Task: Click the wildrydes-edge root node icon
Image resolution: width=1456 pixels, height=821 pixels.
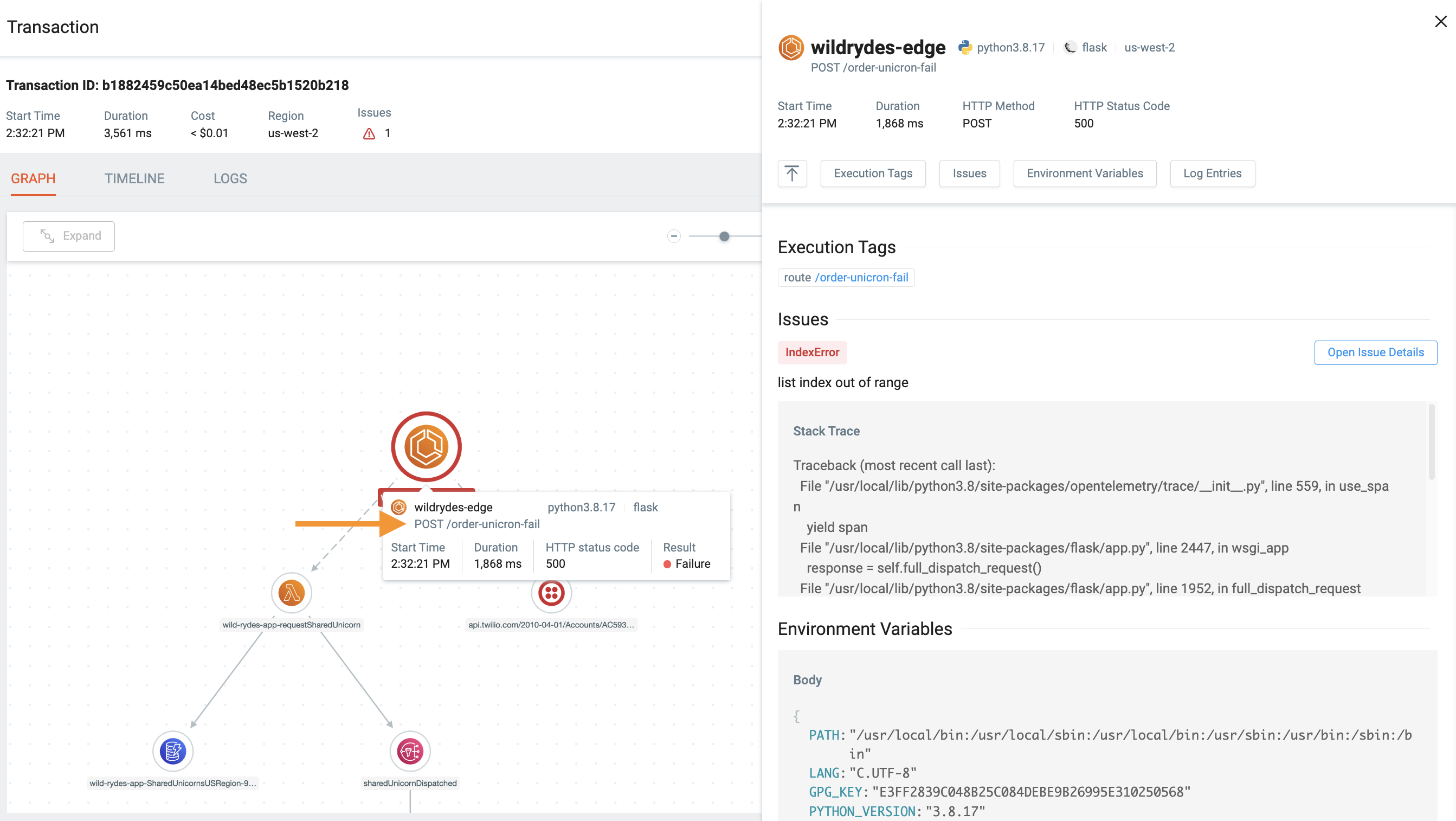Action: (426, 447)
